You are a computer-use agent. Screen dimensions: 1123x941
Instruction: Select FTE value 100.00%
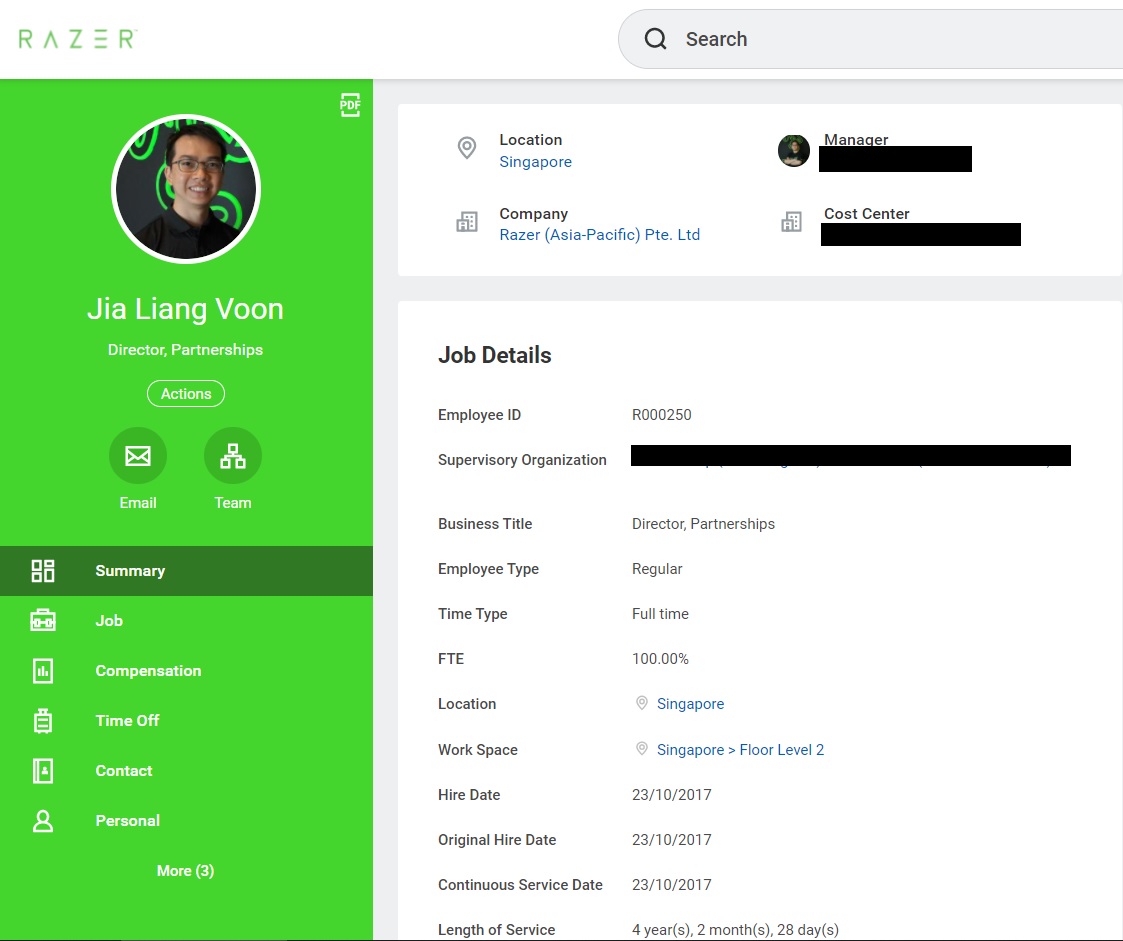(x=660, y=659)
